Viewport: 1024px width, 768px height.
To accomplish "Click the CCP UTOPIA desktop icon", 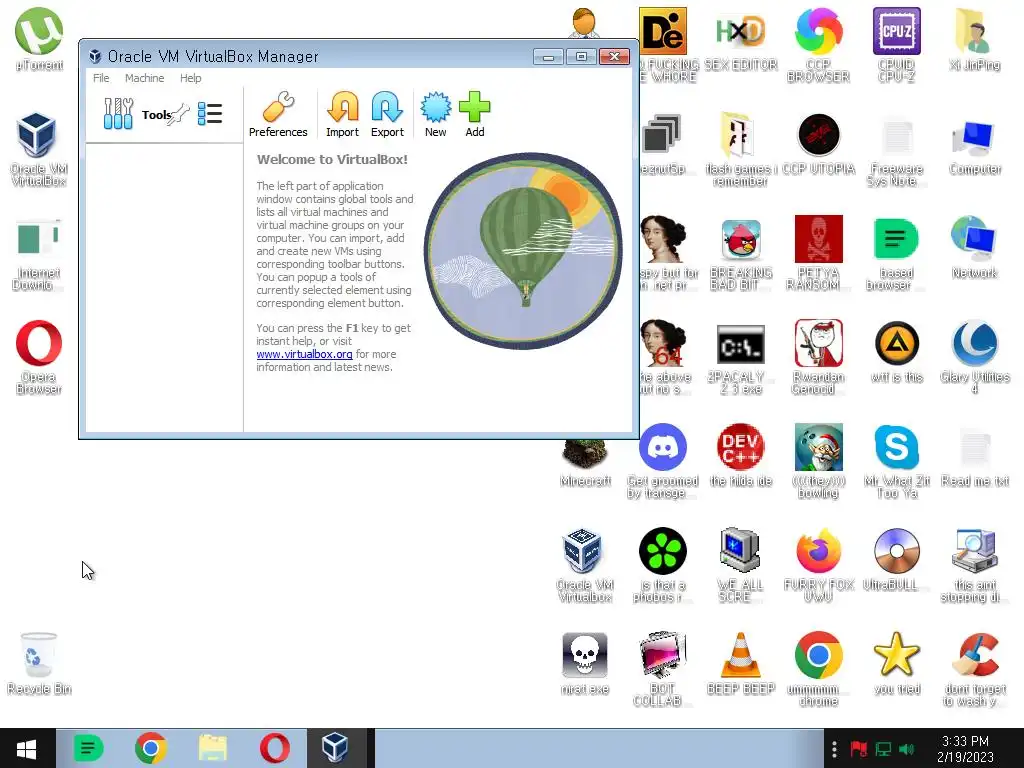I will coord(818,144).
